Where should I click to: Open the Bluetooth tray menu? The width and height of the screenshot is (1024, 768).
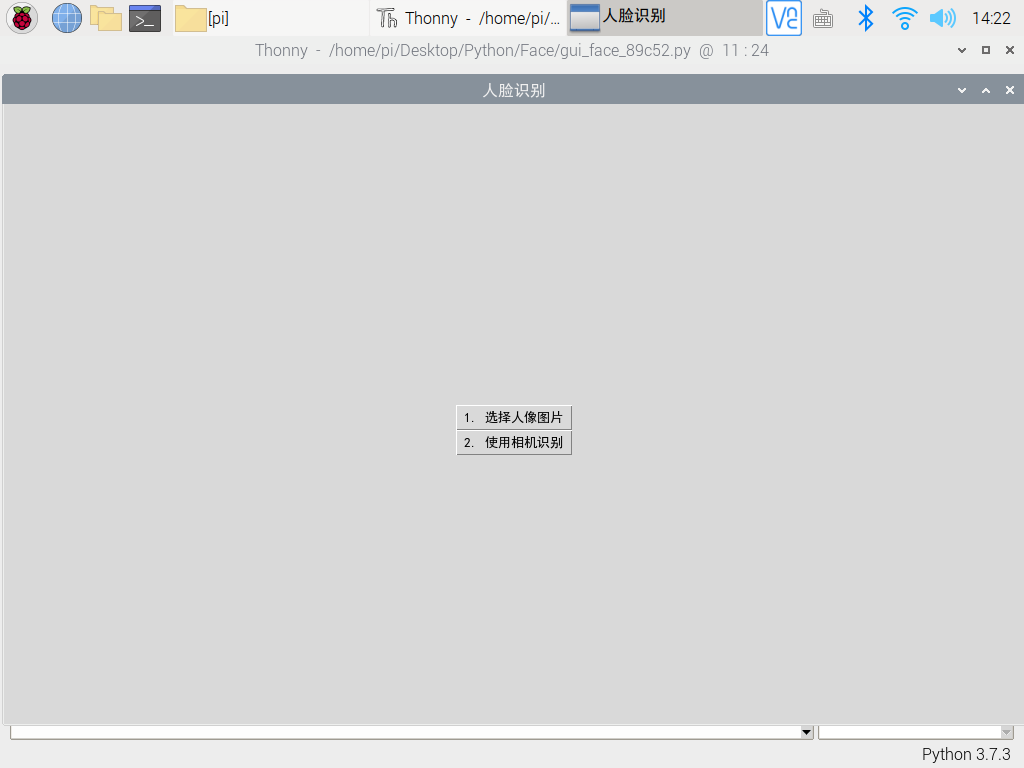[x=865, y=18]
